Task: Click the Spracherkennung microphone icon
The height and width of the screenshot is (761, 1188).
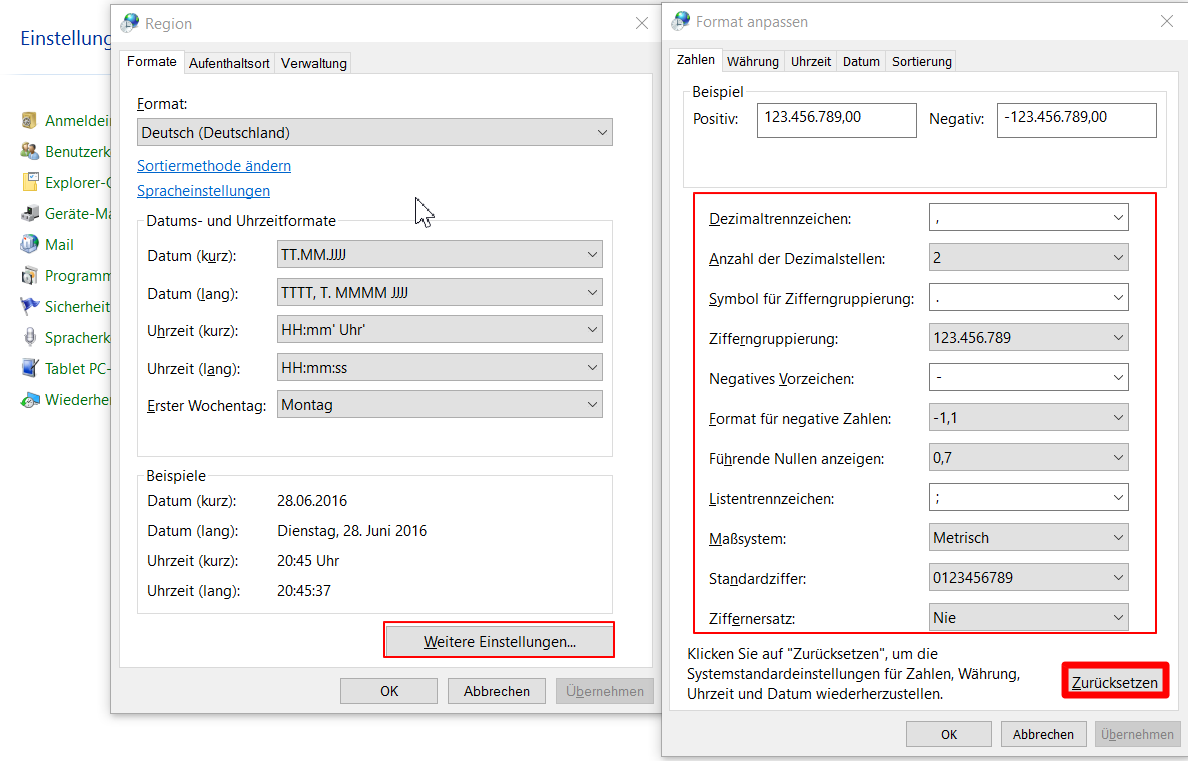Action: pos(30,337)
